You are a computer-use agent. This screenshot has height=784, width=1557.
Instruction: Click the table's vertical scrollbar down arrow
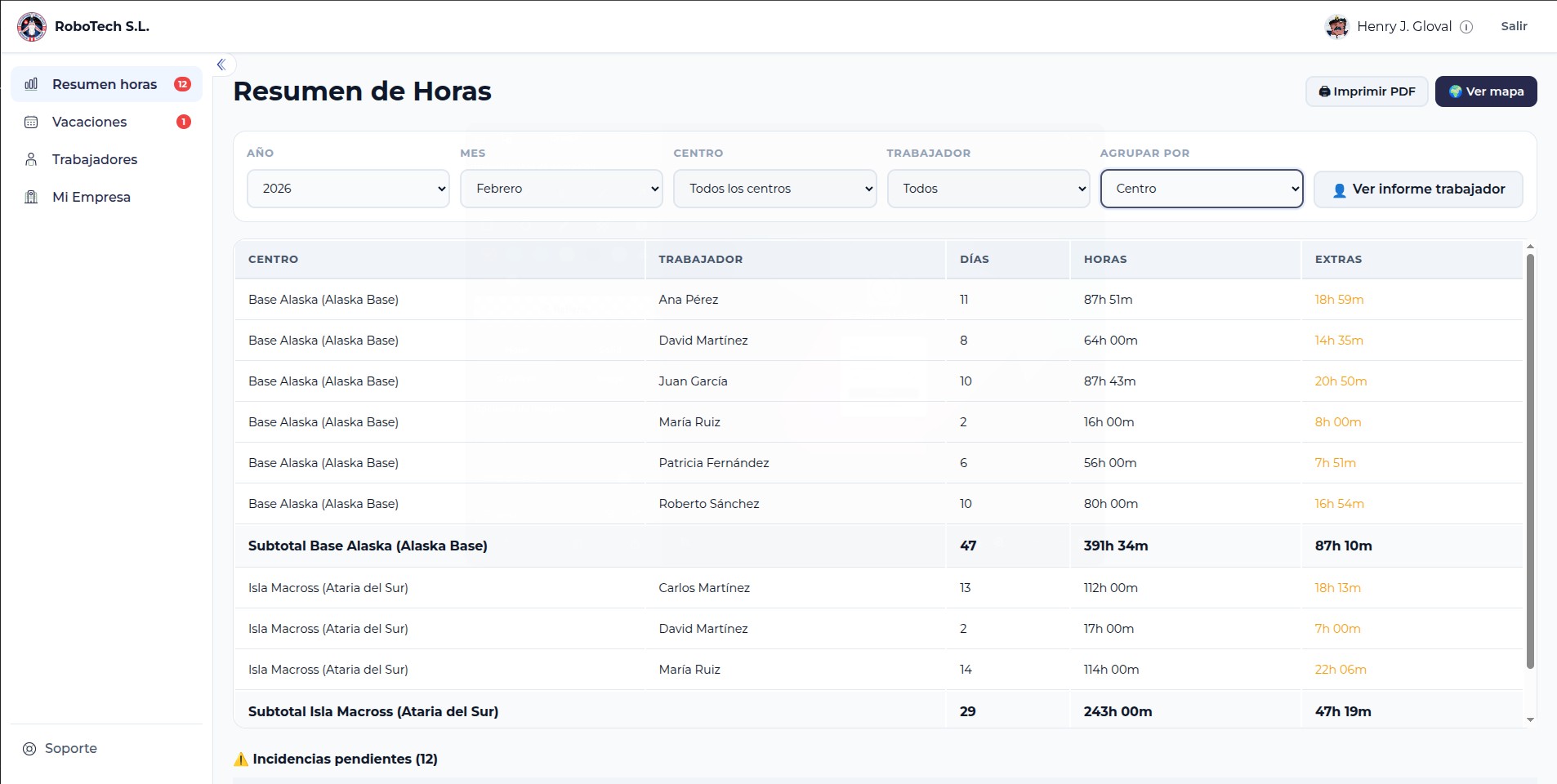pos(1530,720)
